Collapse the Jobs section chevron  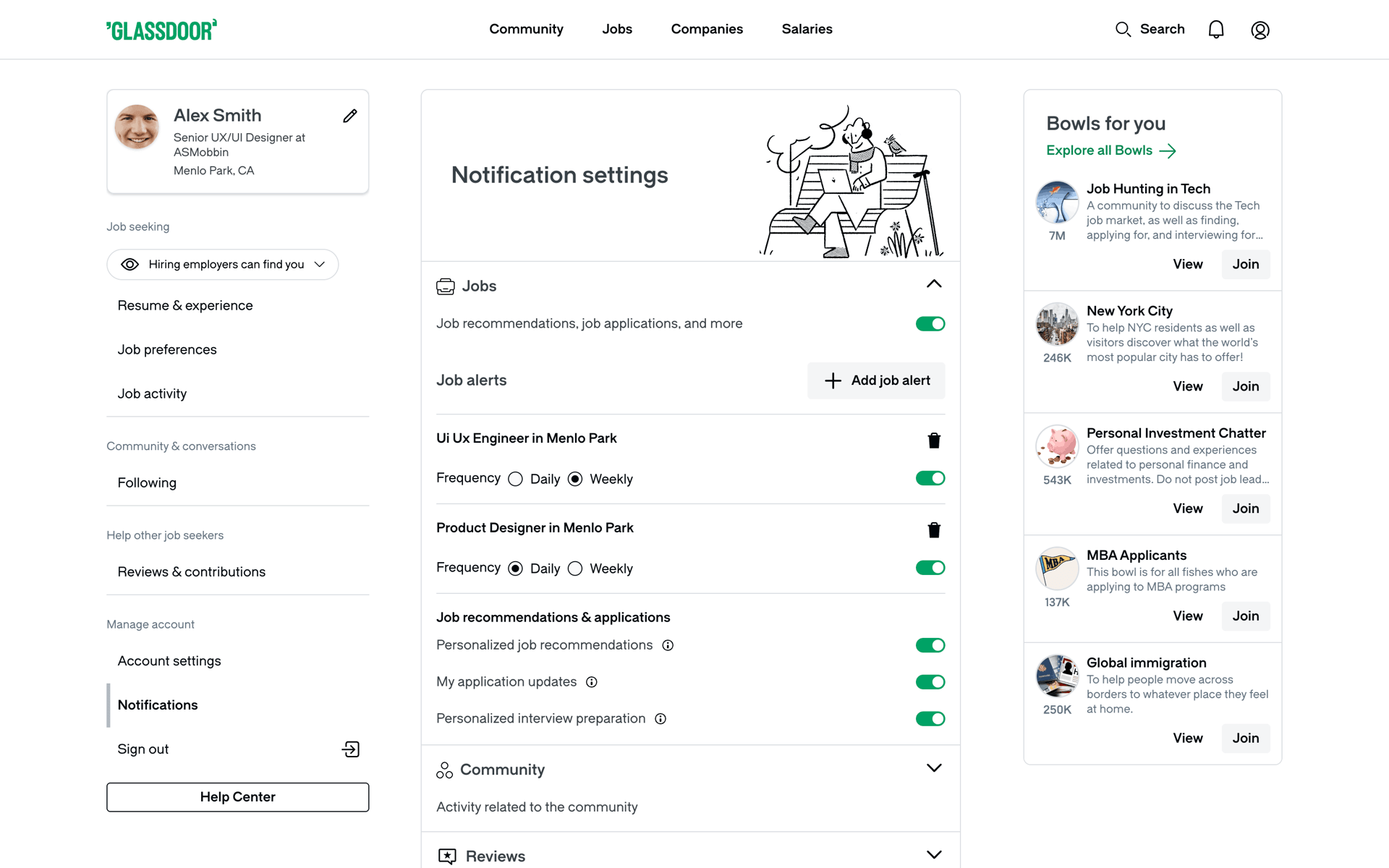tap(934, 284)
